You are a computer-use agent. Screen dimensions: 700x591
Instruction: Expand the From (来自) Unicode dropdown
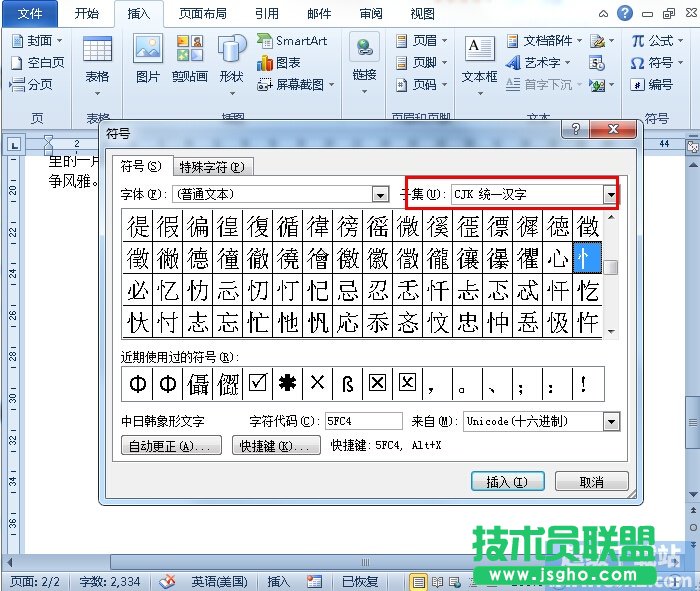[x=611, y=421]
